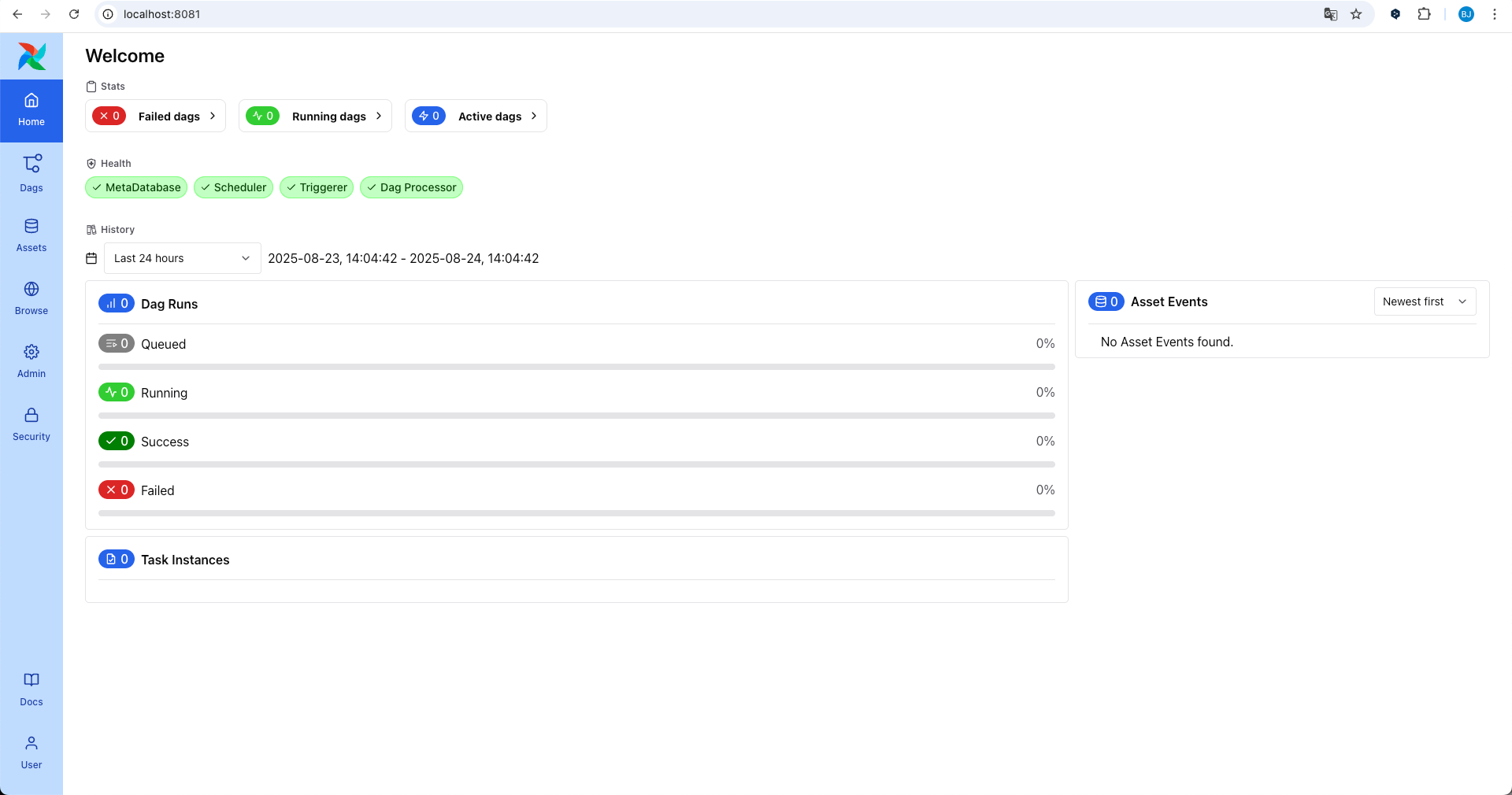Screen dimensions: 1512x795
Task: Click the Scheduler health badge
Action: pos(233,187)
